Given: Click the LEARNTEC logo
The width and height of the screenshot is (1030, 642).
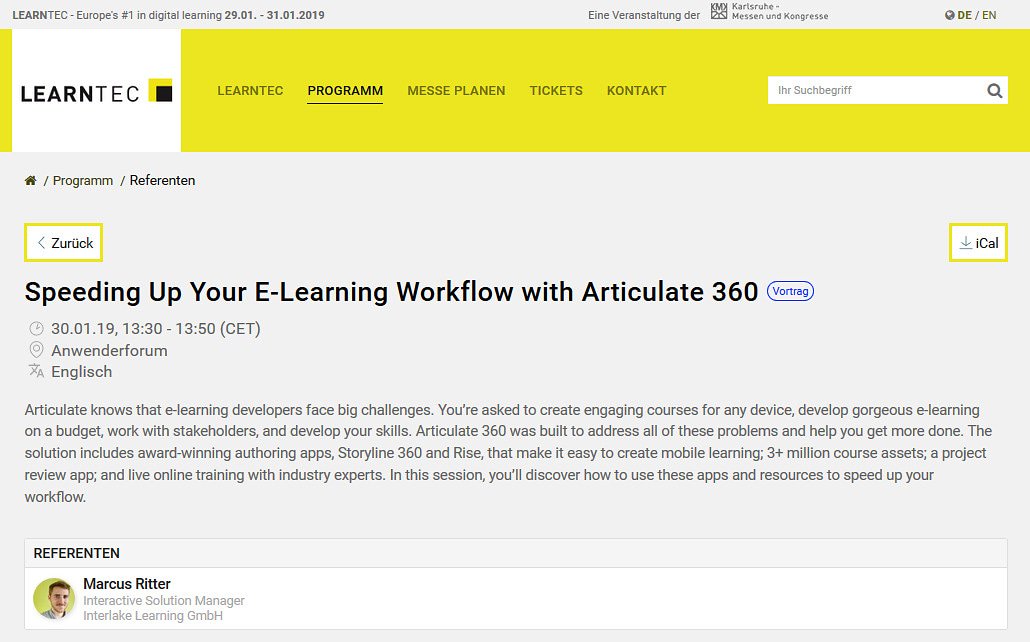Looking at the screenshot, I should point(96,90).
